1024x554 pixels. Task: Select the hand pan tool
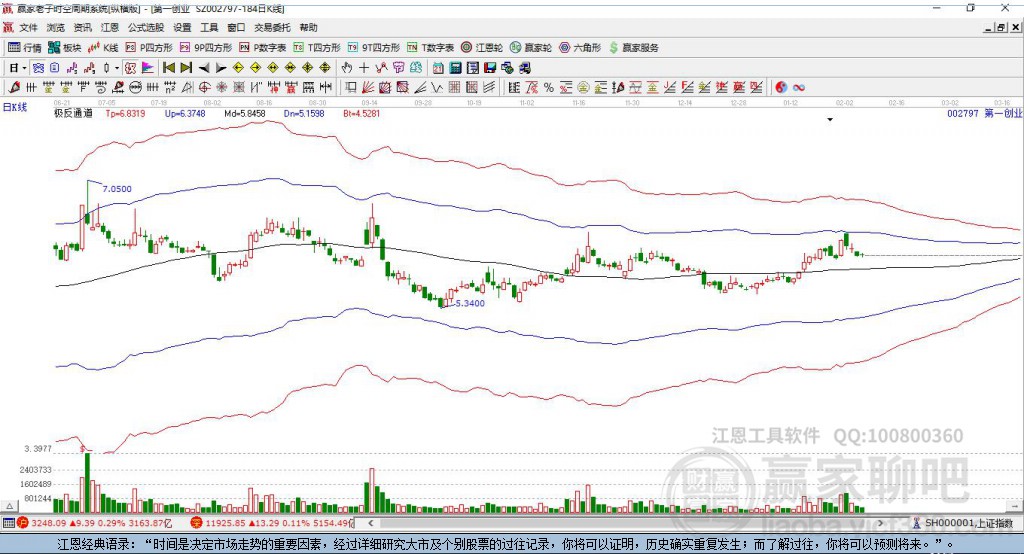(347, 68)
